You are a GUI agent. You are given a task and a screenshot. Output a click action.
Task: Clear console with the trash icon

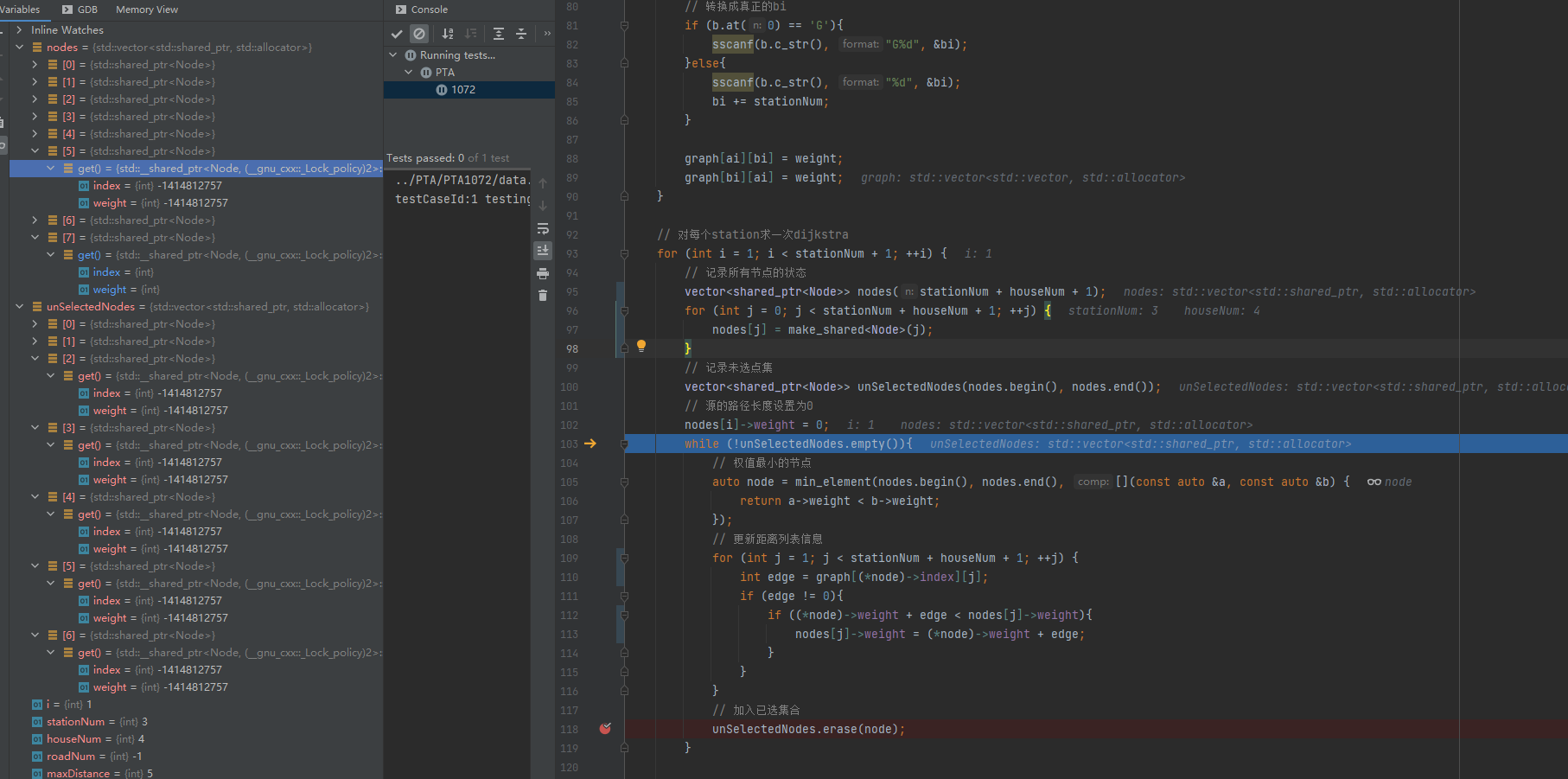pyautogui.click(x=543, y=296)
